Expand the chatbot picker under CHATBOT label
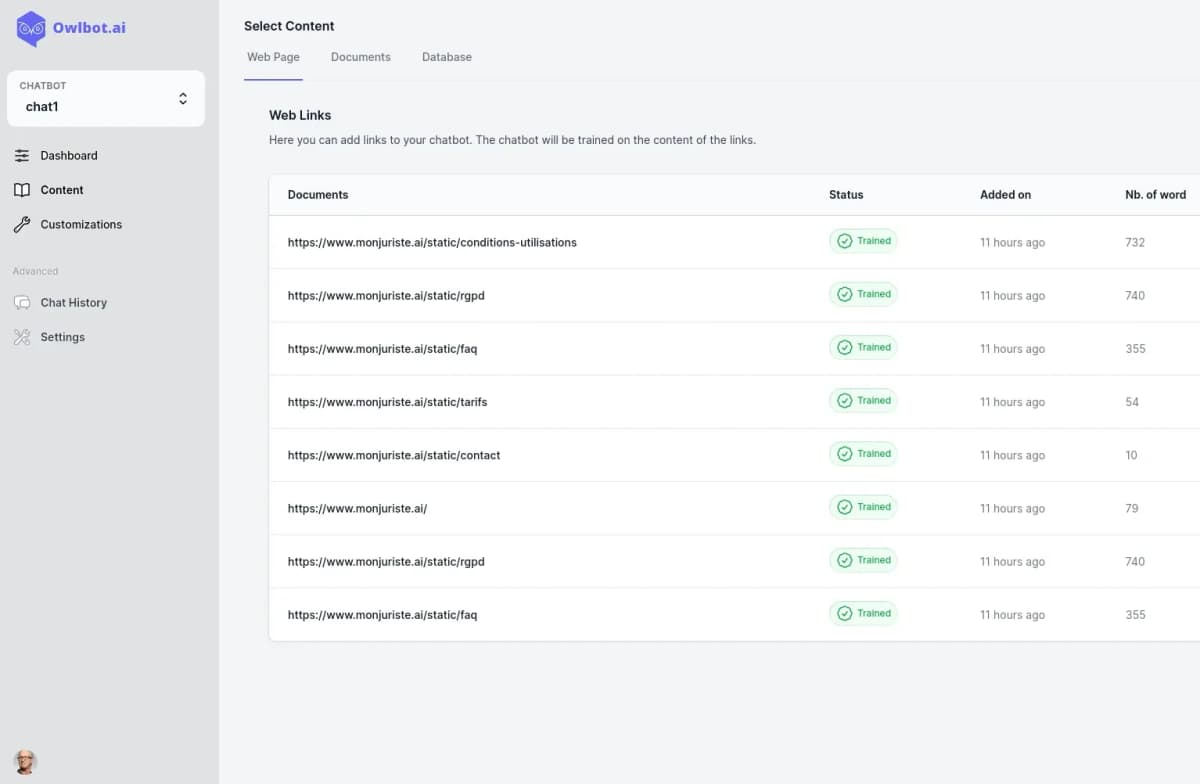Viewport: 1200px width, 784px height. [x=105, y=98]
